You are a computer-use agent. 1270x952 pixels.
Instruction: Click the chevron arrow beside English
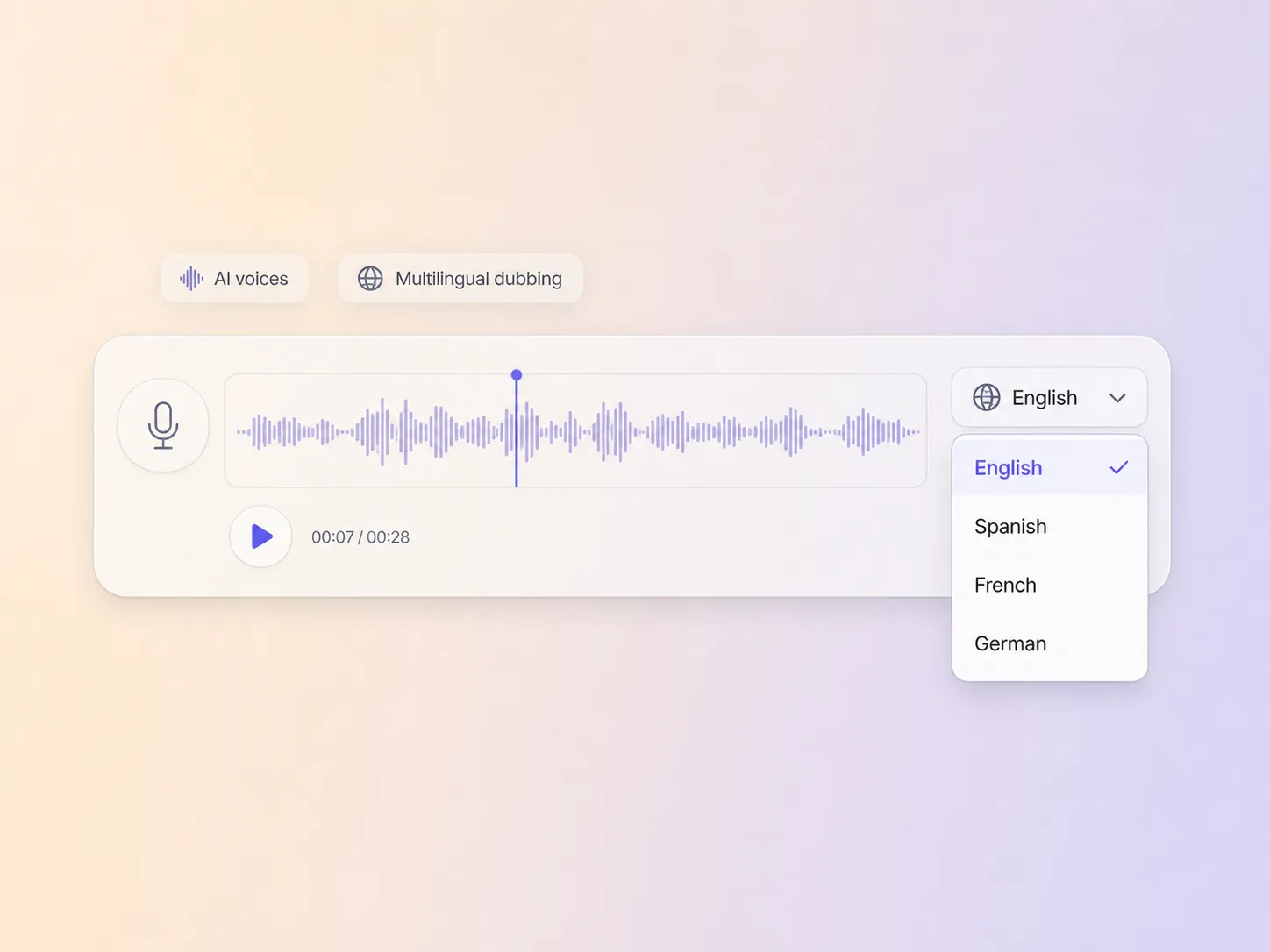1117,398
